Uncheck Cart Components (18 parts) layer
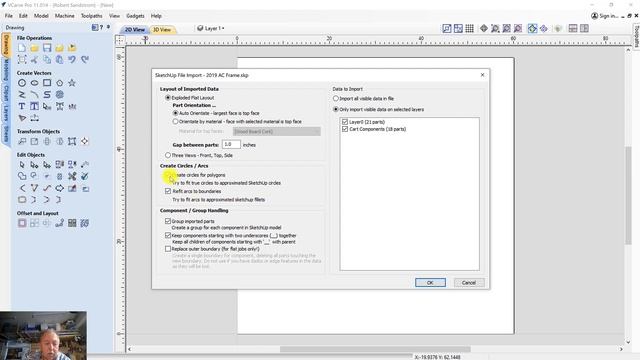 (345, 129)
